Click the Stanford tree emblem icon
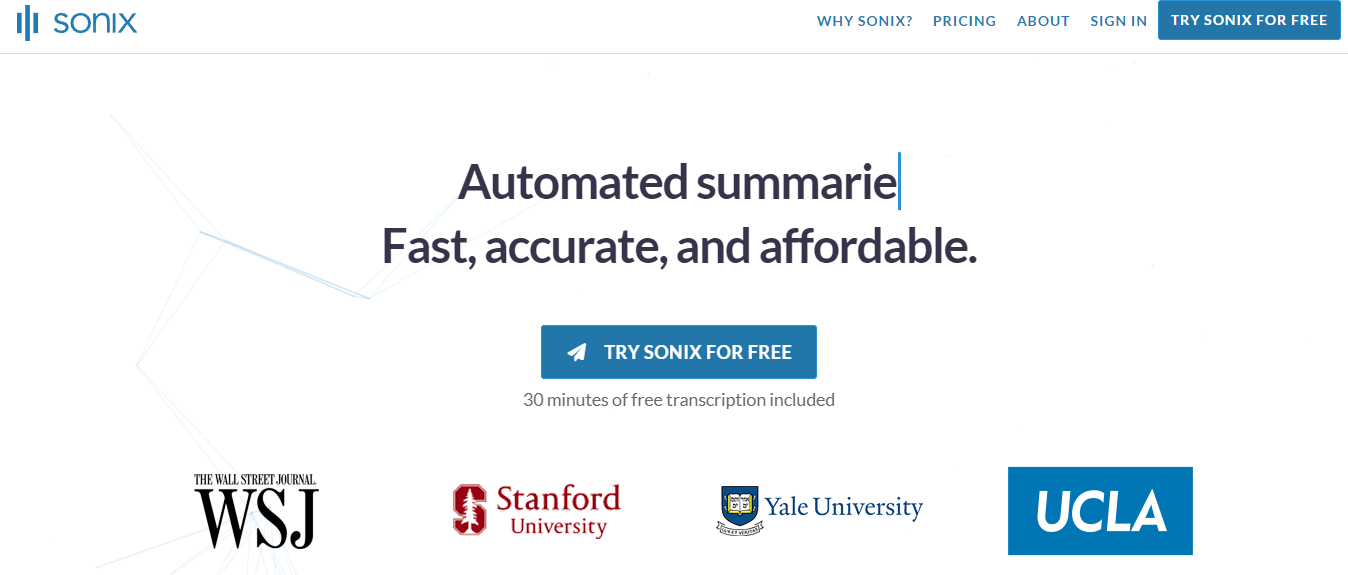 pyautogui.click(x=470, y=509)
